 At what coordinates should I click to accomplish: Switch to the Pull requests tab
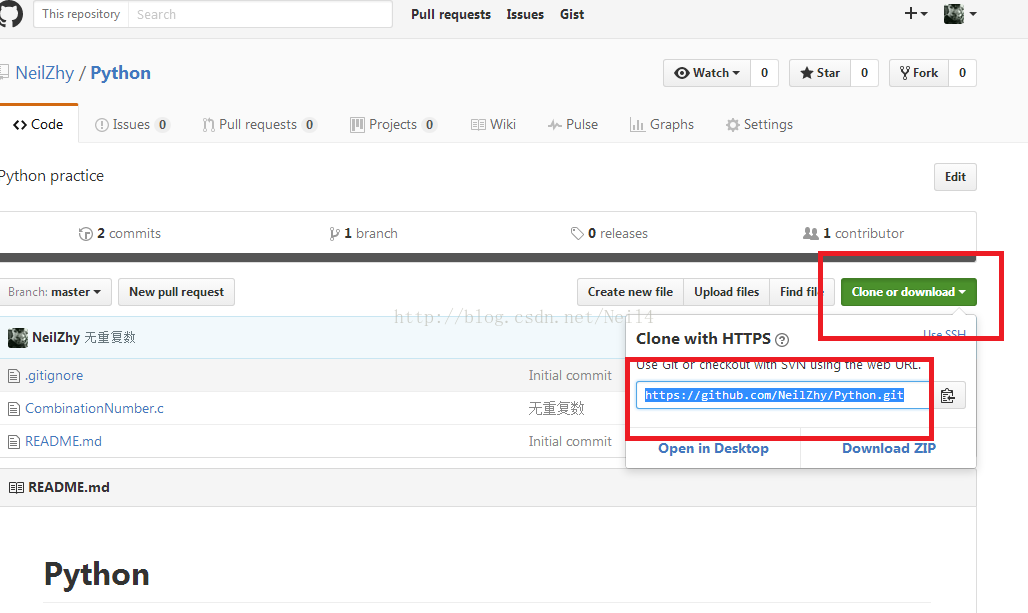click(259, 125)
